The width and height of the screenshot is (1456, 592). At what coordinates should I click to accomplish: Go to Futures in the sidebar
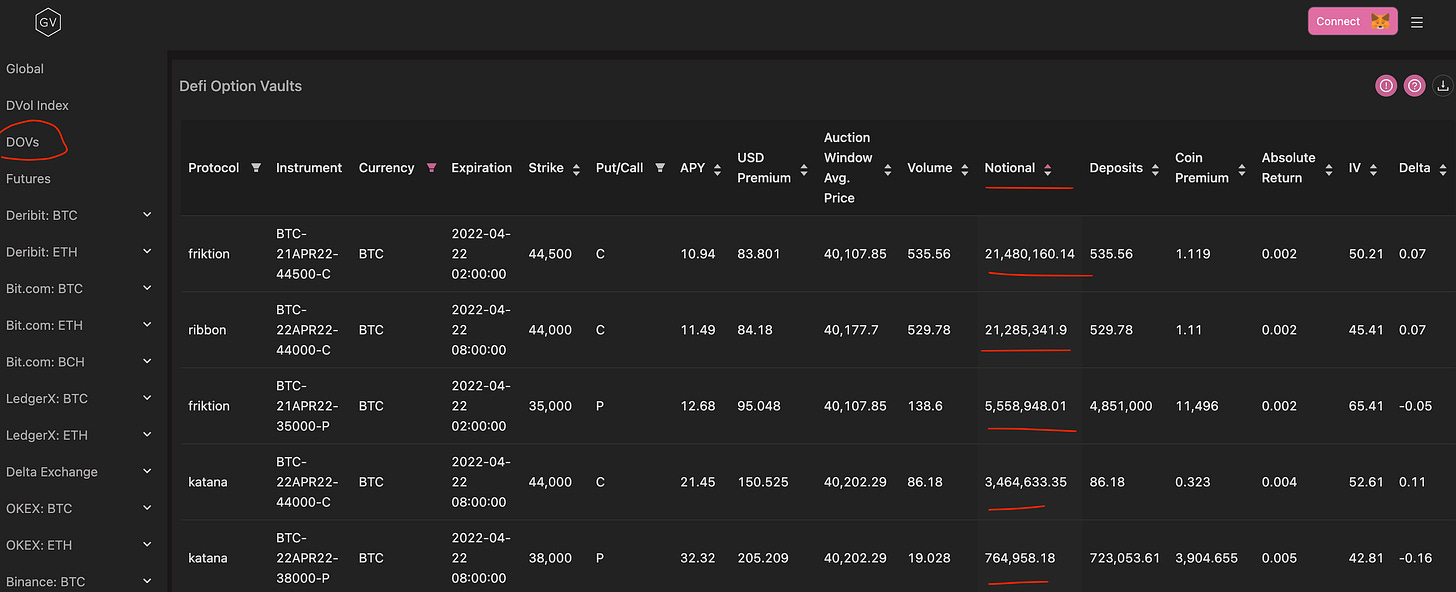28,179
